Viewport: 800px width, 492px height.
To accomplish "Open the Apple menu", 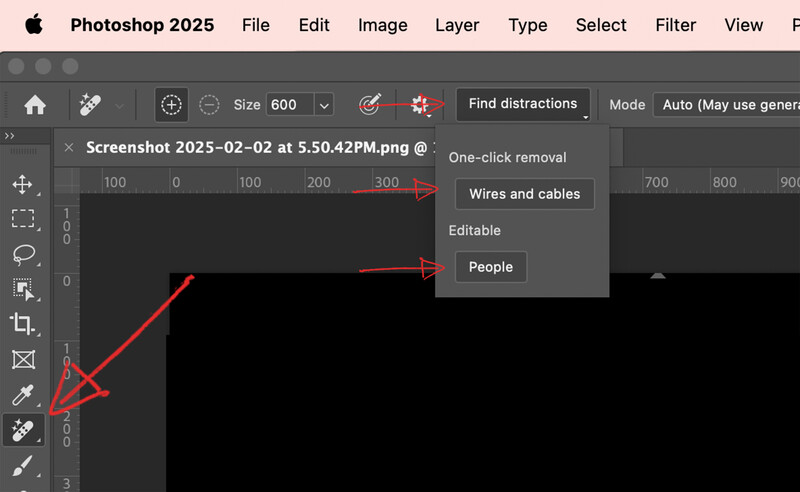I will 34,24.
